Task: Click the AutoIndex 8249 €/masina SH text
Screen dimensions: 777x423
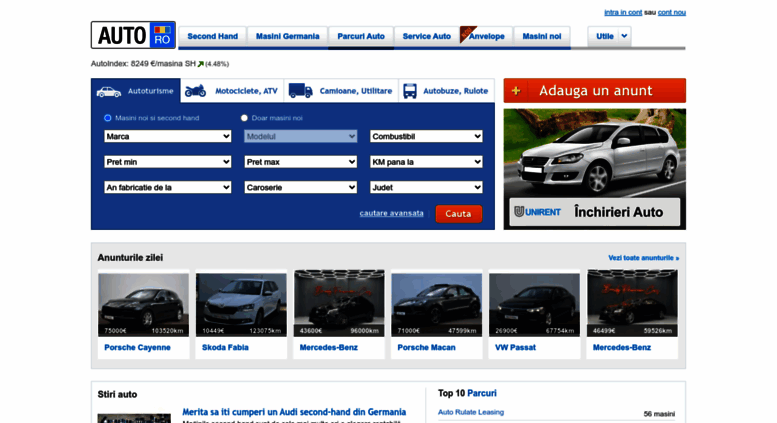Action: point(143,64)
